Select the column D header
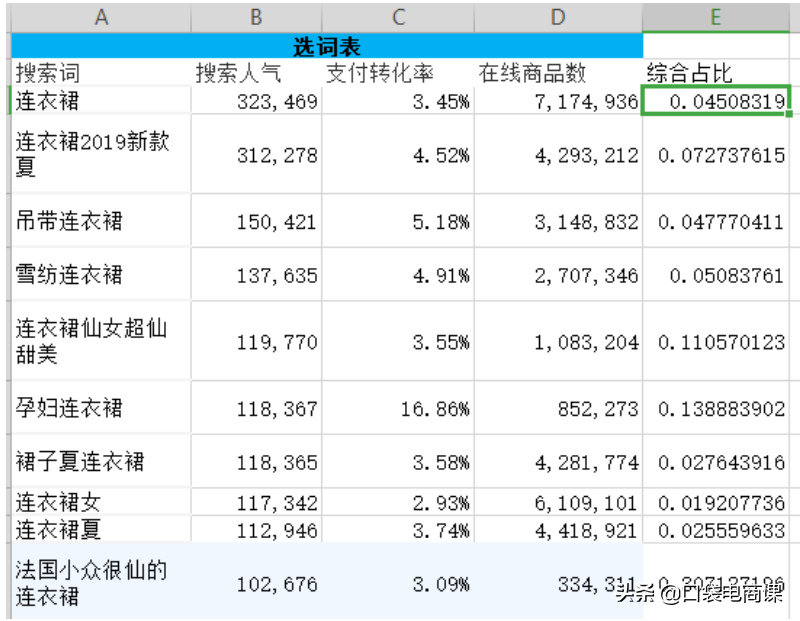 click(x=558, y=17)
